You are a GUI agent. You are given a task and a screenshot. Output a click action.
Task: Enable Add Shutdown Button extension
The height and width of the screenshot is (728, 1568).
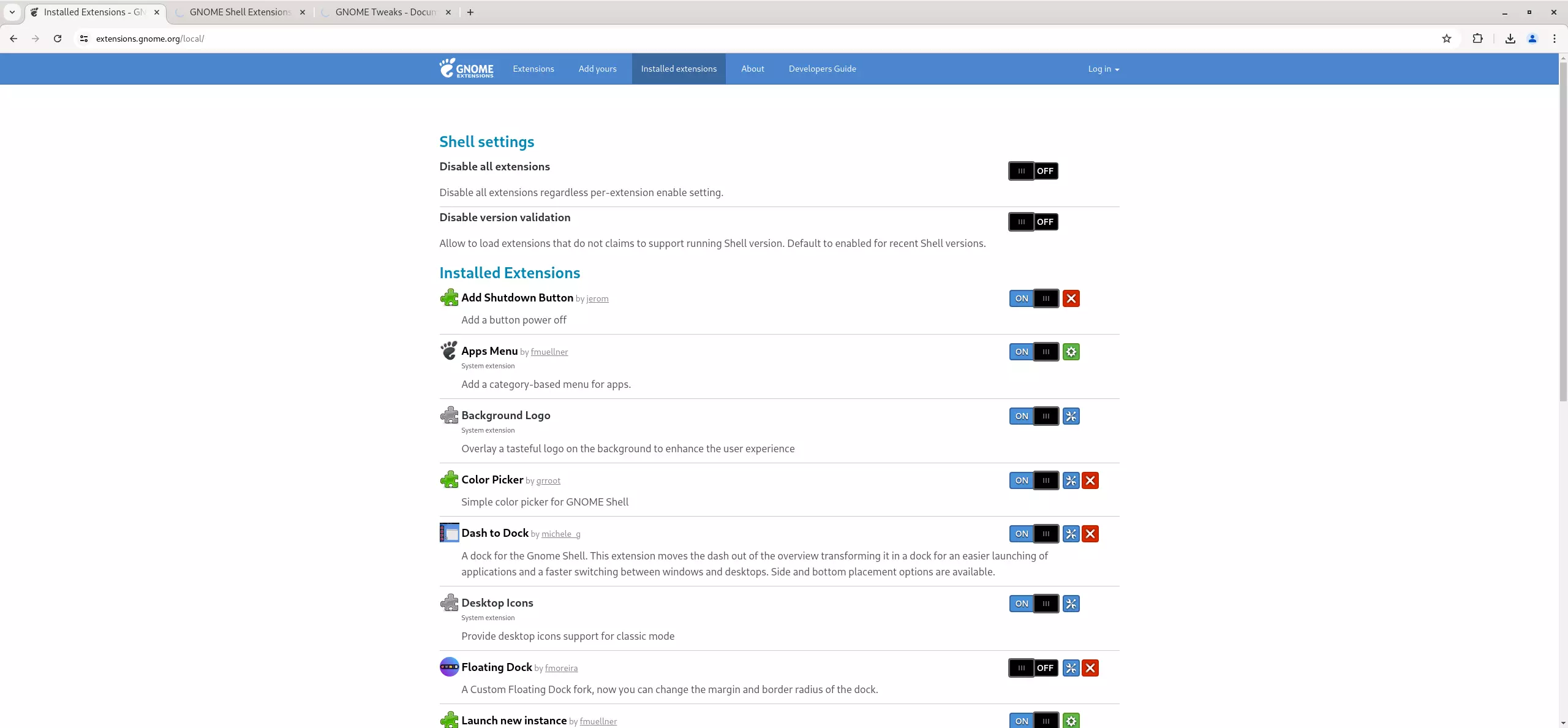point(1022,298)
